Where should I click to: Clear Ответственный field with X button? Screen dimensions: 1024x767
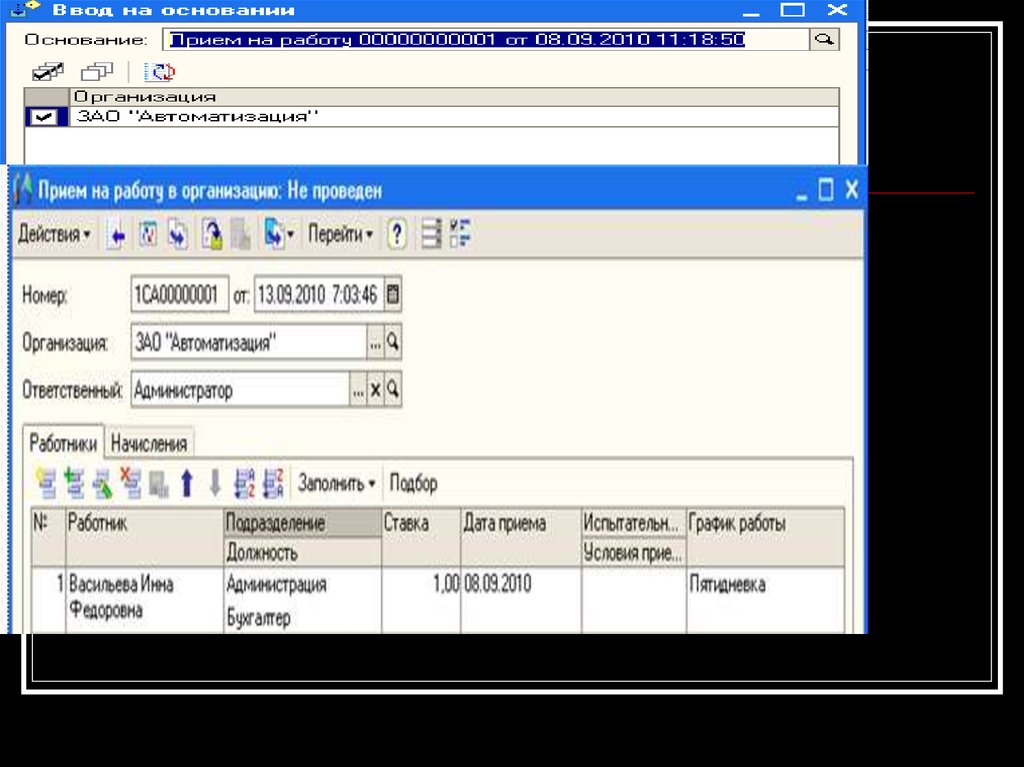376,390
